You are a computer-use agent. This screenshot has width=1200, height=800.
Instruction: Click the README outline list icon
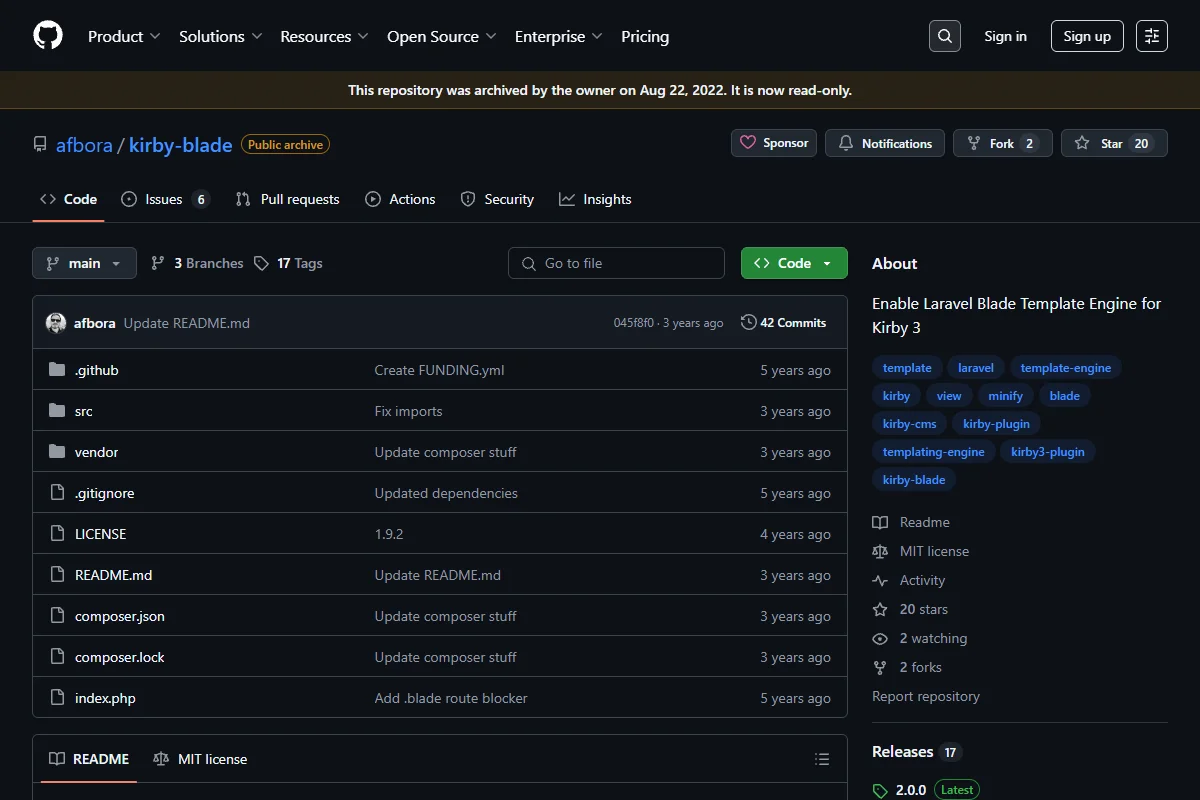(822, 759)
